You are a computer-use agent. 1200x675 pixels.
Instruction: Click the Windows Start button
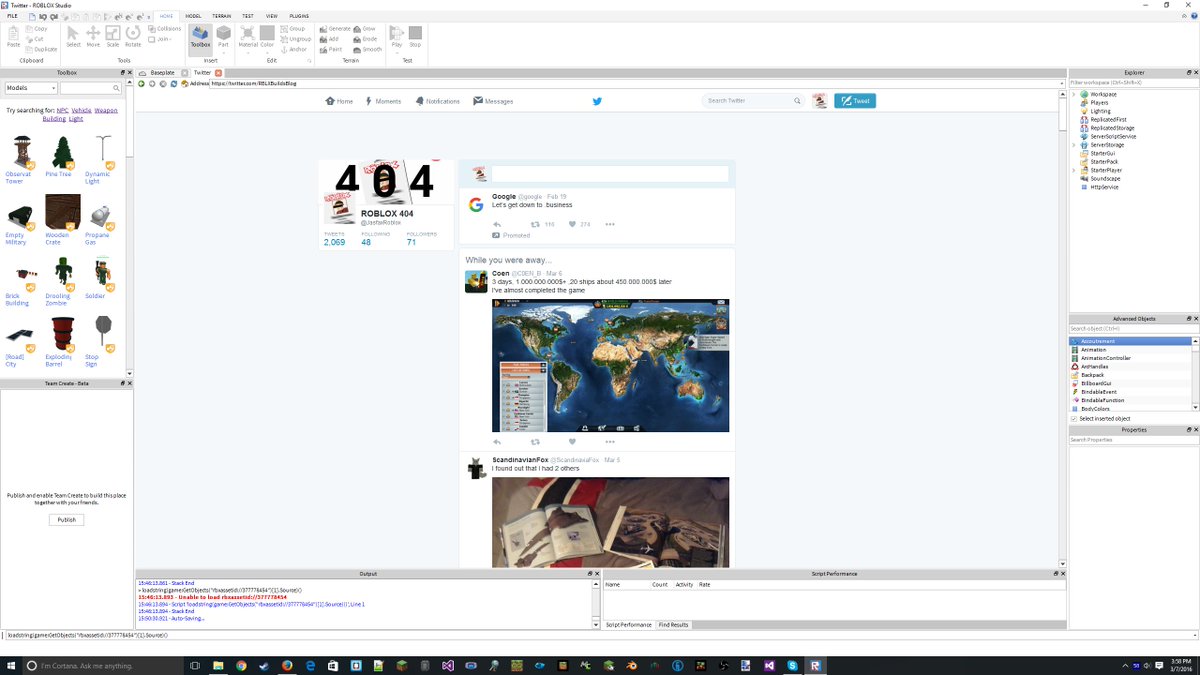coord(11,665)
